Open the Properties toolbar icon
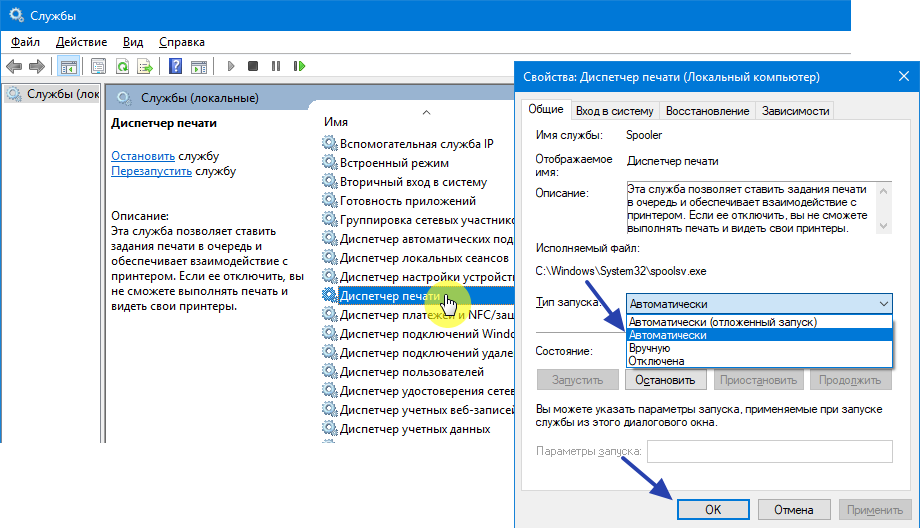The height and width of the screenshot is (528, 921). point(98,67)
